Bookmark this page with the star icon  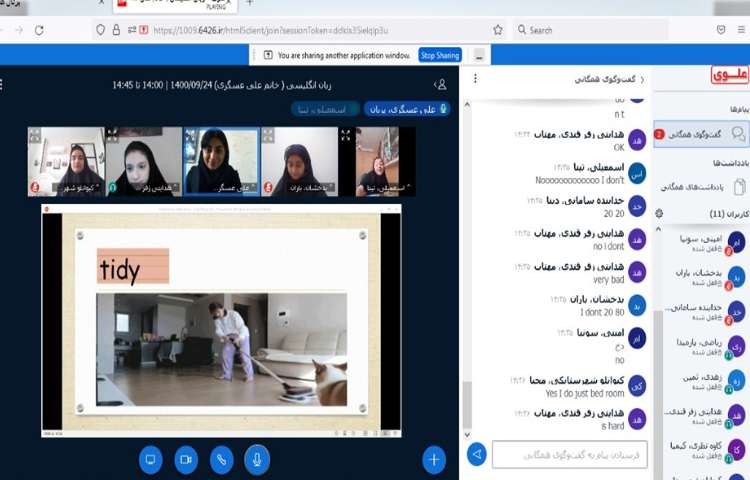(x=498, y=30)
